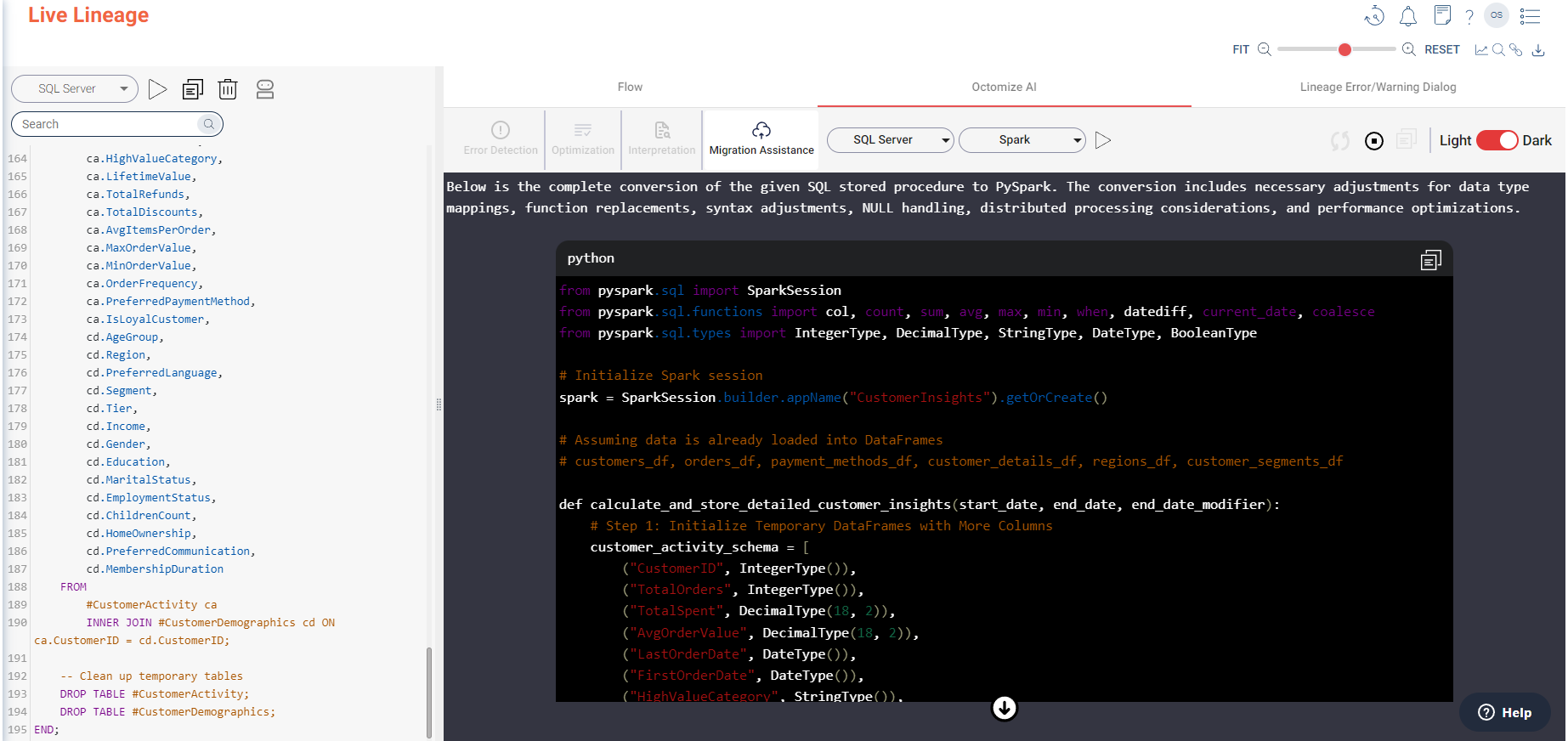The height and width of the screenshot is (741, 1568).
Task: Select the Optimization mode
Action: 583,139
